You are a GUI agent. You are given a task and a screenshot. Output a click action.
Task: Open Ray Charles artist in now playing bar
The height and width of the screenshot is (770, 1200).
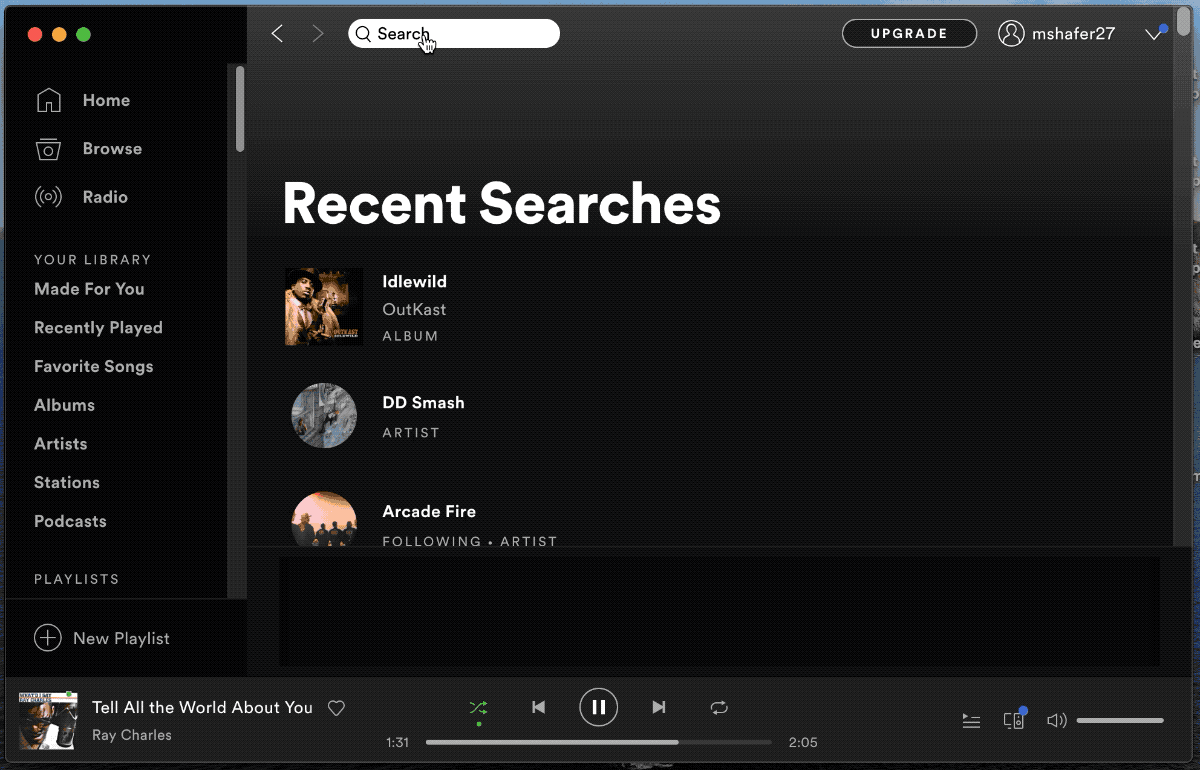coord(132,735)
